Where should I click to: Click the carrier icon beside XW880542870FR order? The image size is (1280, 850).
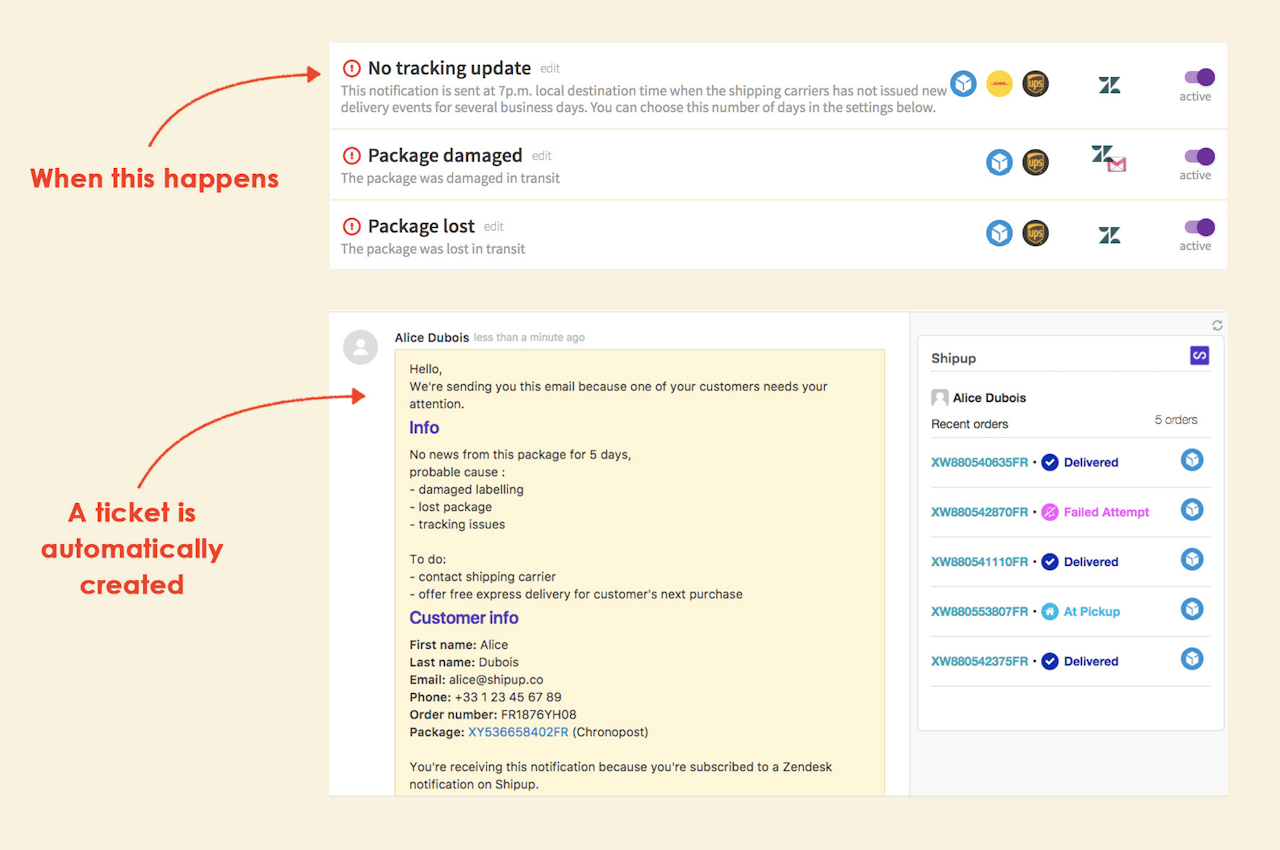(1192, 510)
